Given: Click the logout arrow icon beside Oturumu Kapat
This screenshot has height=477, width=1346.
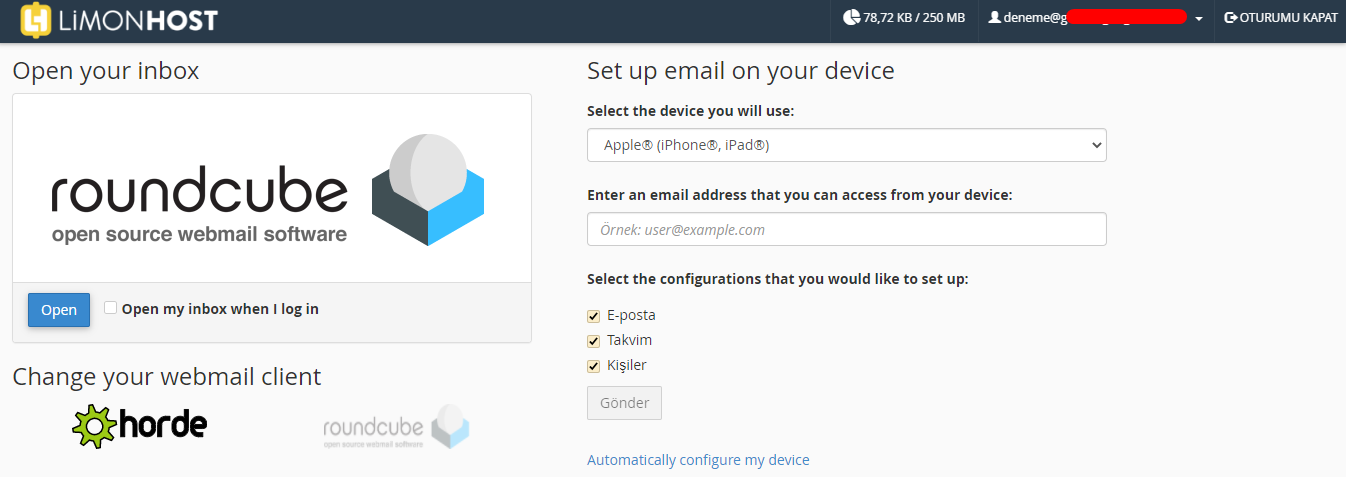Looking at the screenshot, I should click(1231, 17).
